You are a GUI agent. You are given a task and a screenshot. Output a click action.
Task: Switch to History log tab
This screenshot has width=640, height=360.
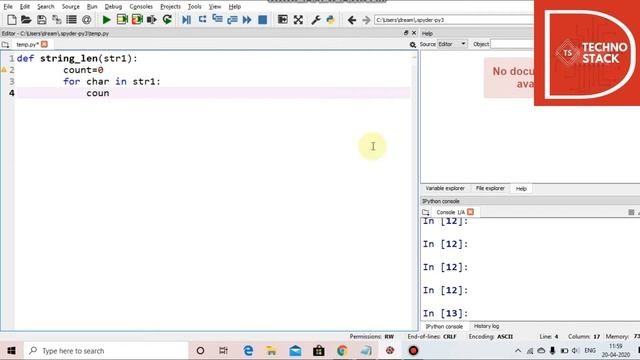tap(487, 327)
